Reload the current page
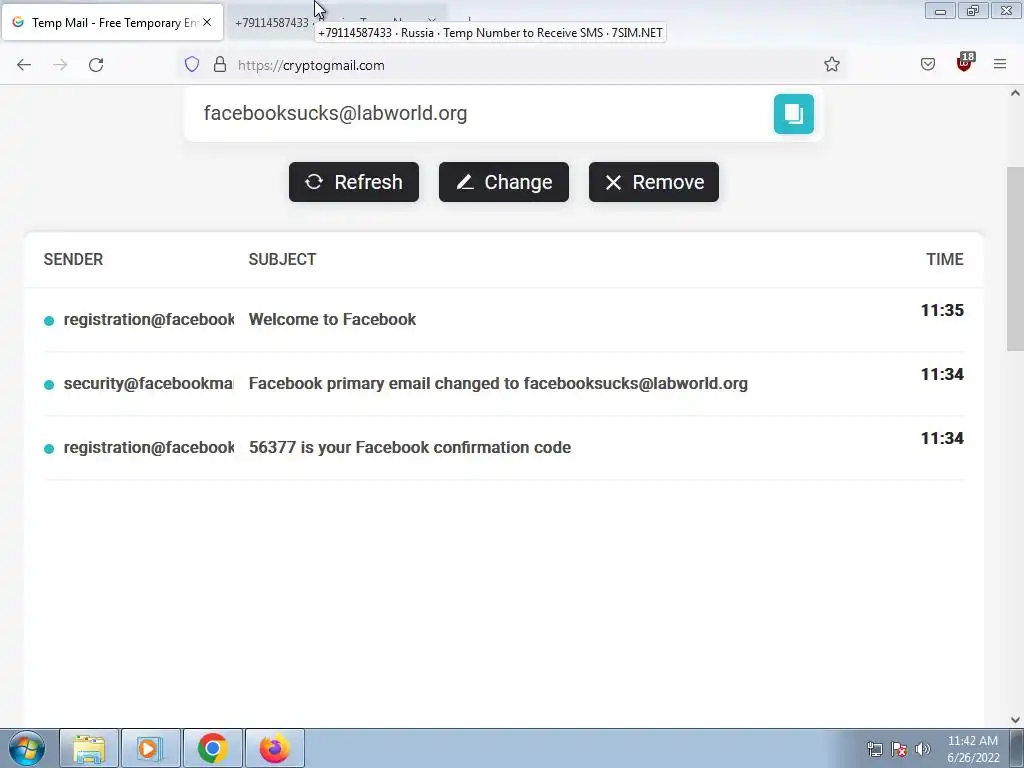 [96, 65]
